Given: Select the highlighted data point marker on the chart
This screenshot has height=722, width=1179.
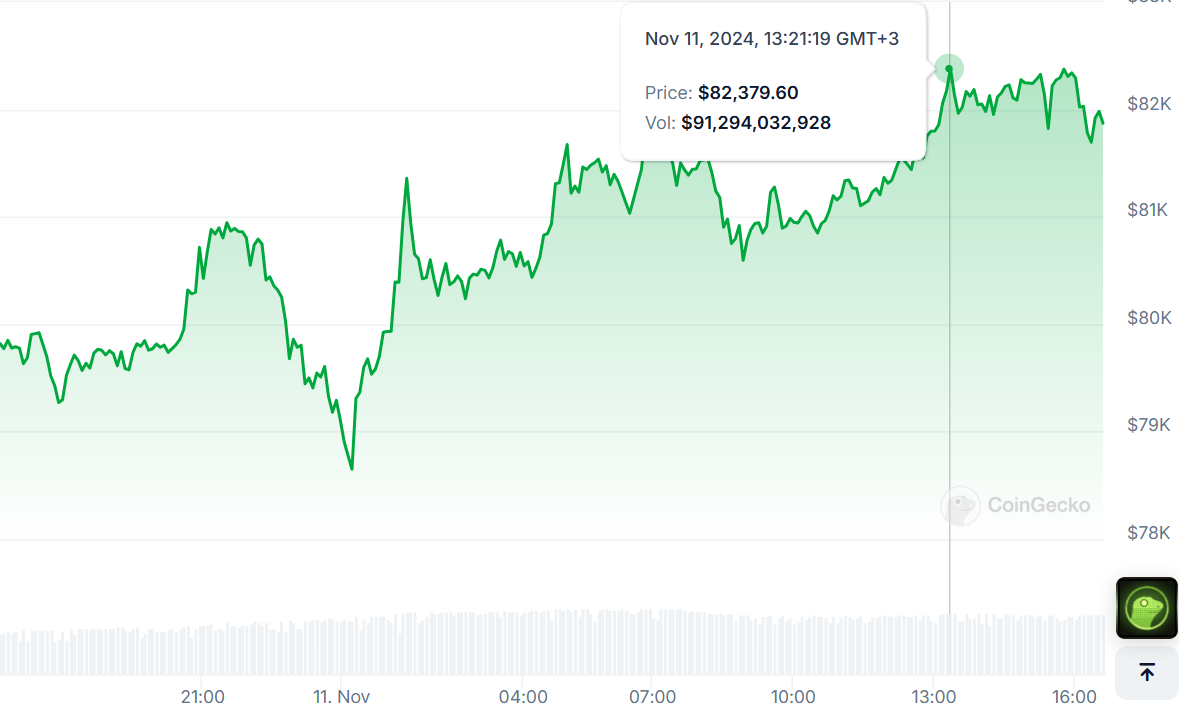Looking at the screenshot, I should click(x=948, y=68).
